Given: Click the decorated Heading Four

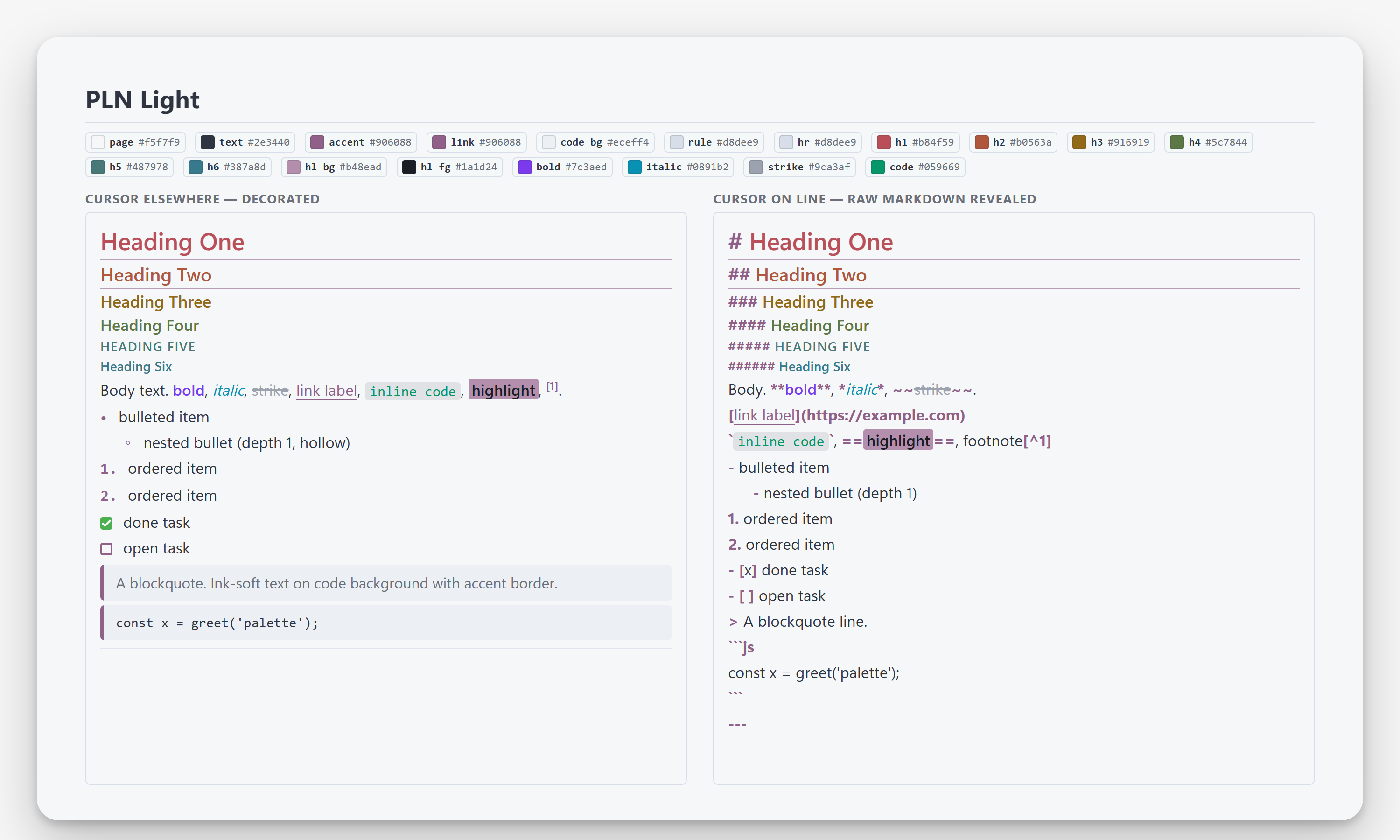Looking at the screenshot, I should click(x=149, y=325).
